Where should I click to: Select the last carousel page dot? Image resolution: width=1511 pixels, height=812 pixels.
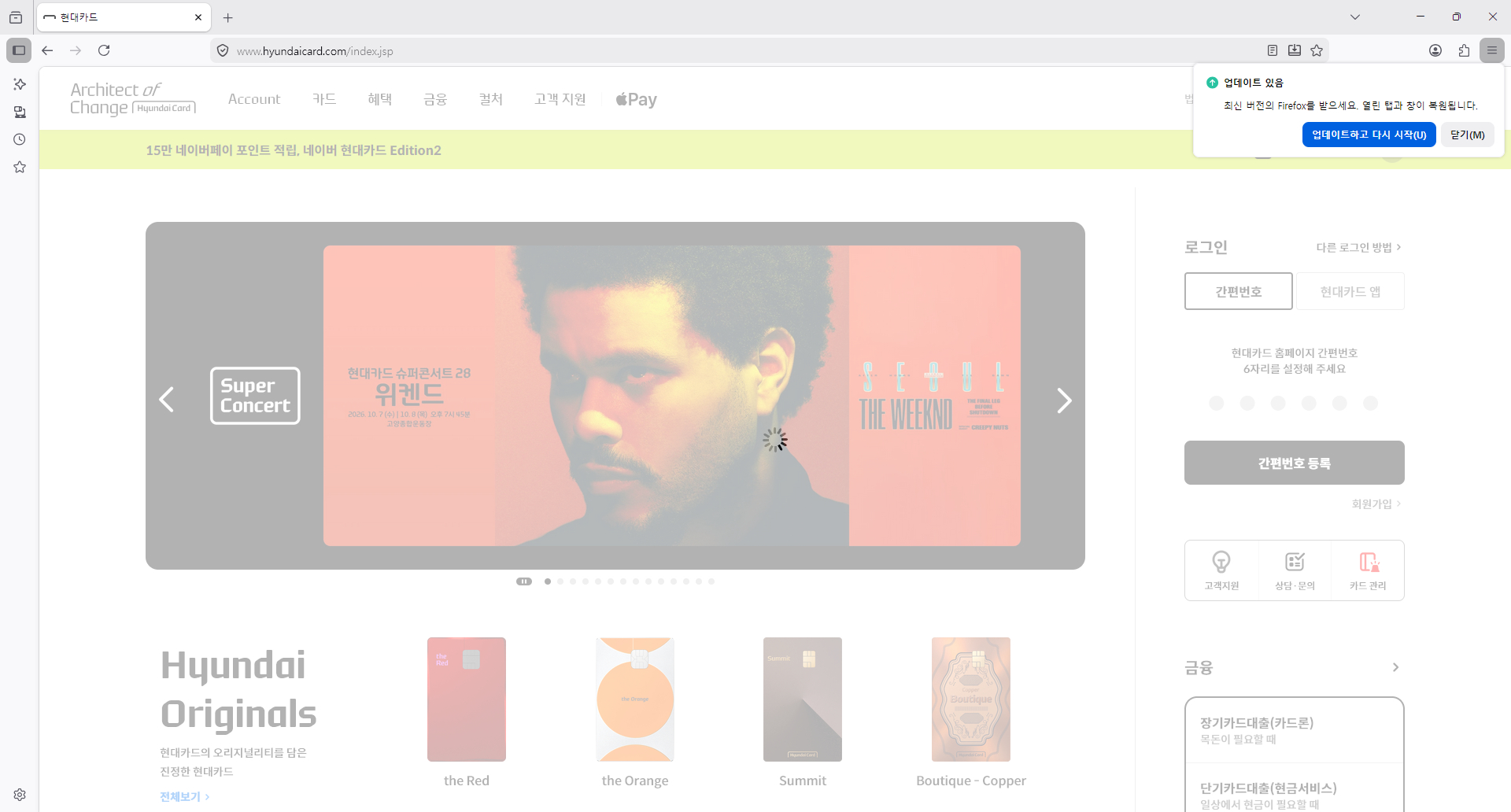click(711, 581)
